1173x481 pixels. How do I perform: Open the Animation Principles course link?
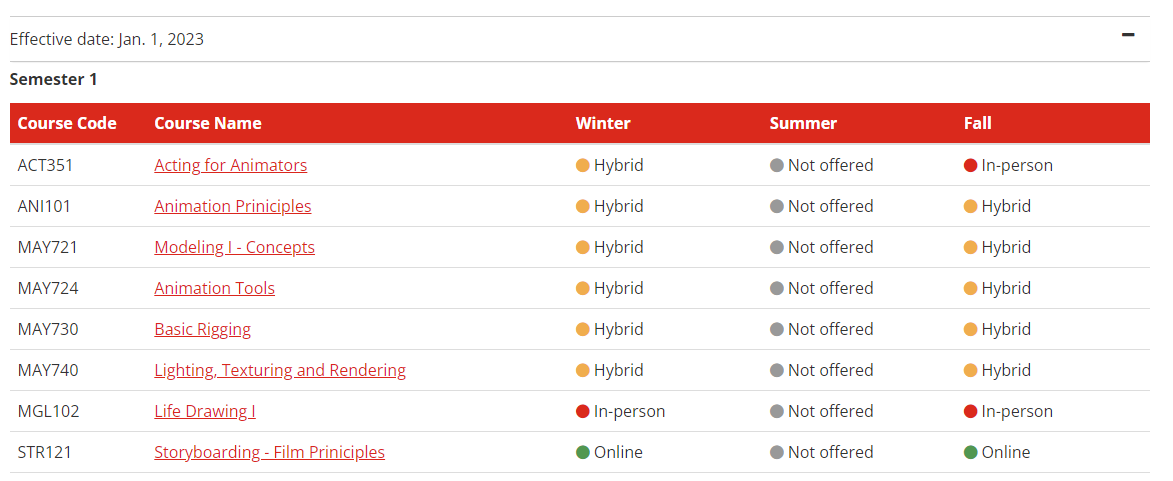pos(232,206)
